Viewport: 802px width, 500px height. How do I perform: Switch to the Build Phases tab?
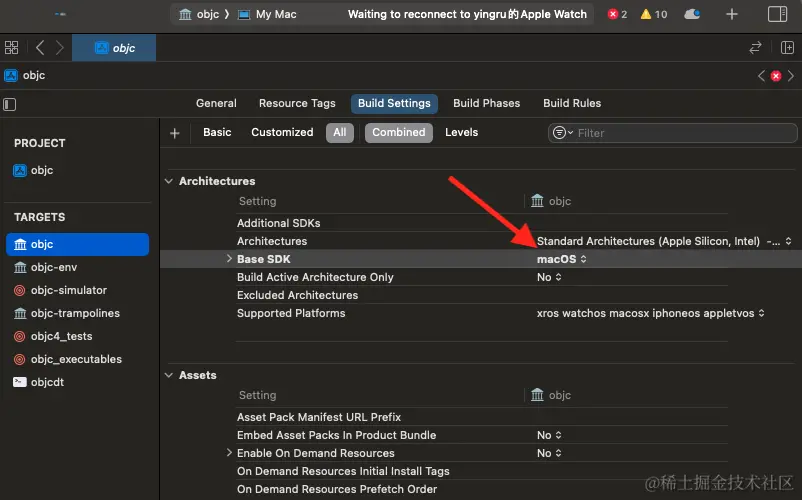click(x=486, y=103)
